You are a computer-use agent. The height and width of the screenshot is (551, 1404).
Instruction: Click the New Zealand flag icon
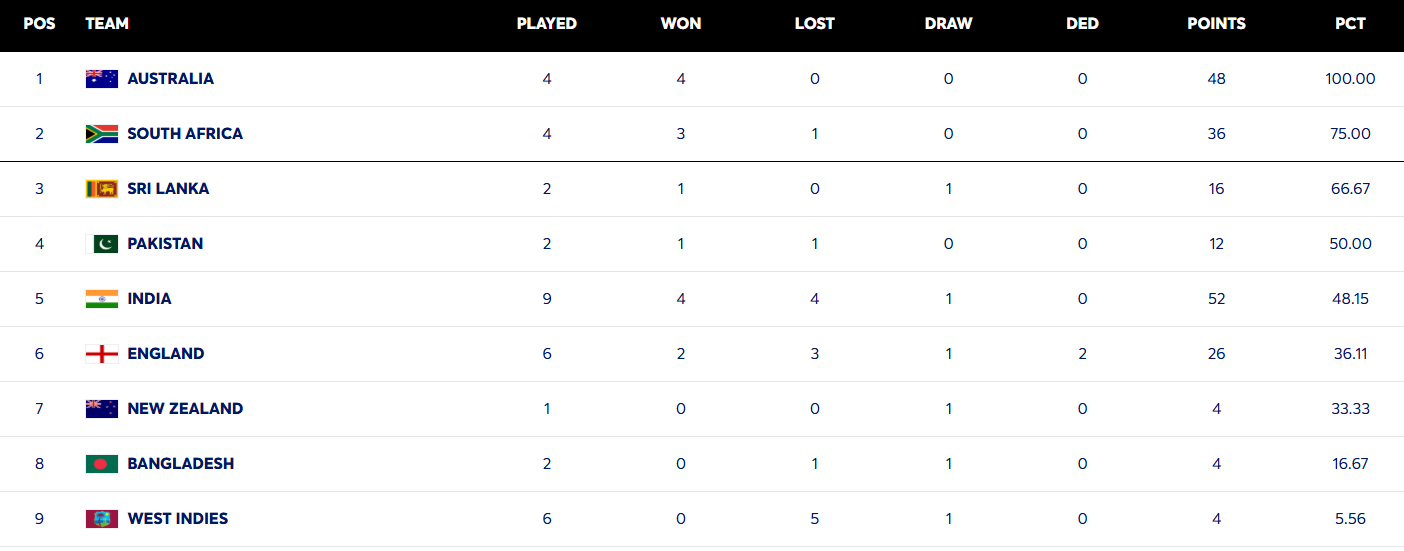(102, 409)
